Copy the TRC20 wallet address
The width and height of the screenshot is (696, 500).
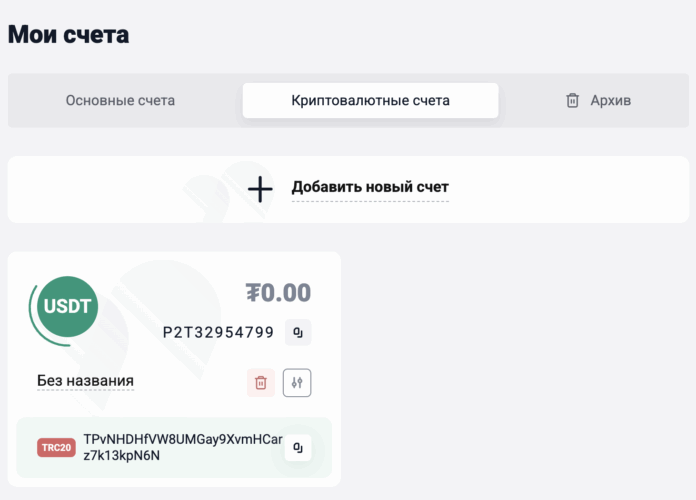coord(298,448)
